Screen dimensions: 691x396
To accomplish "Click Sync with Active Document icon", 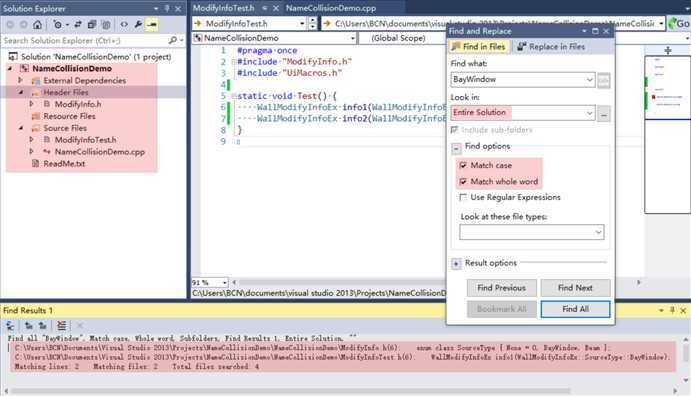I will click(78, 25).
